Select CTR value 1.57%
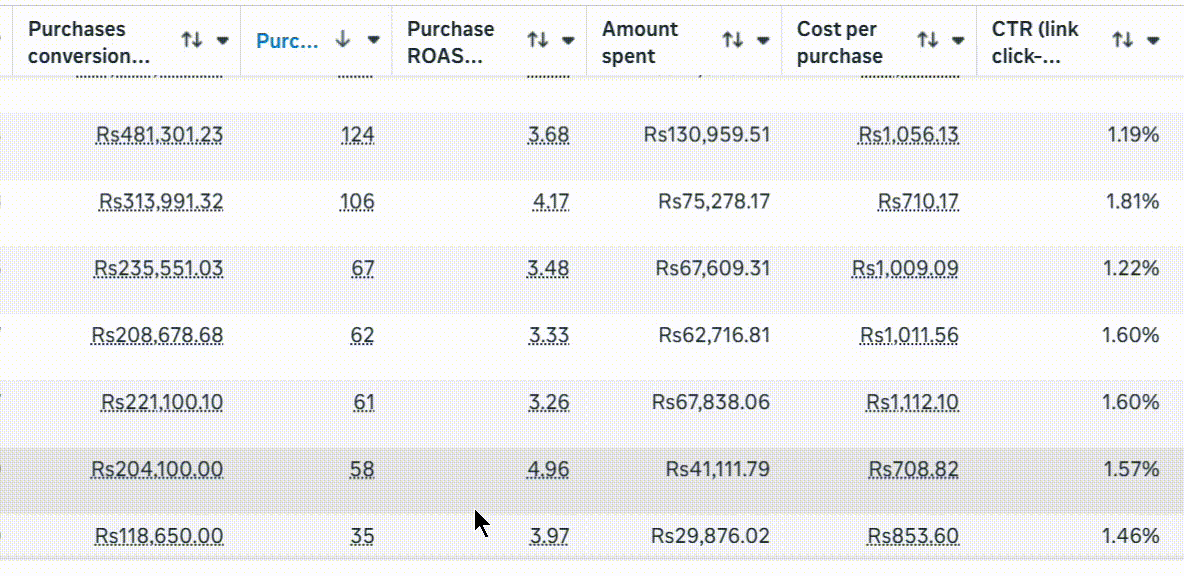1184x576 pixels. (x=1132, y=470)
